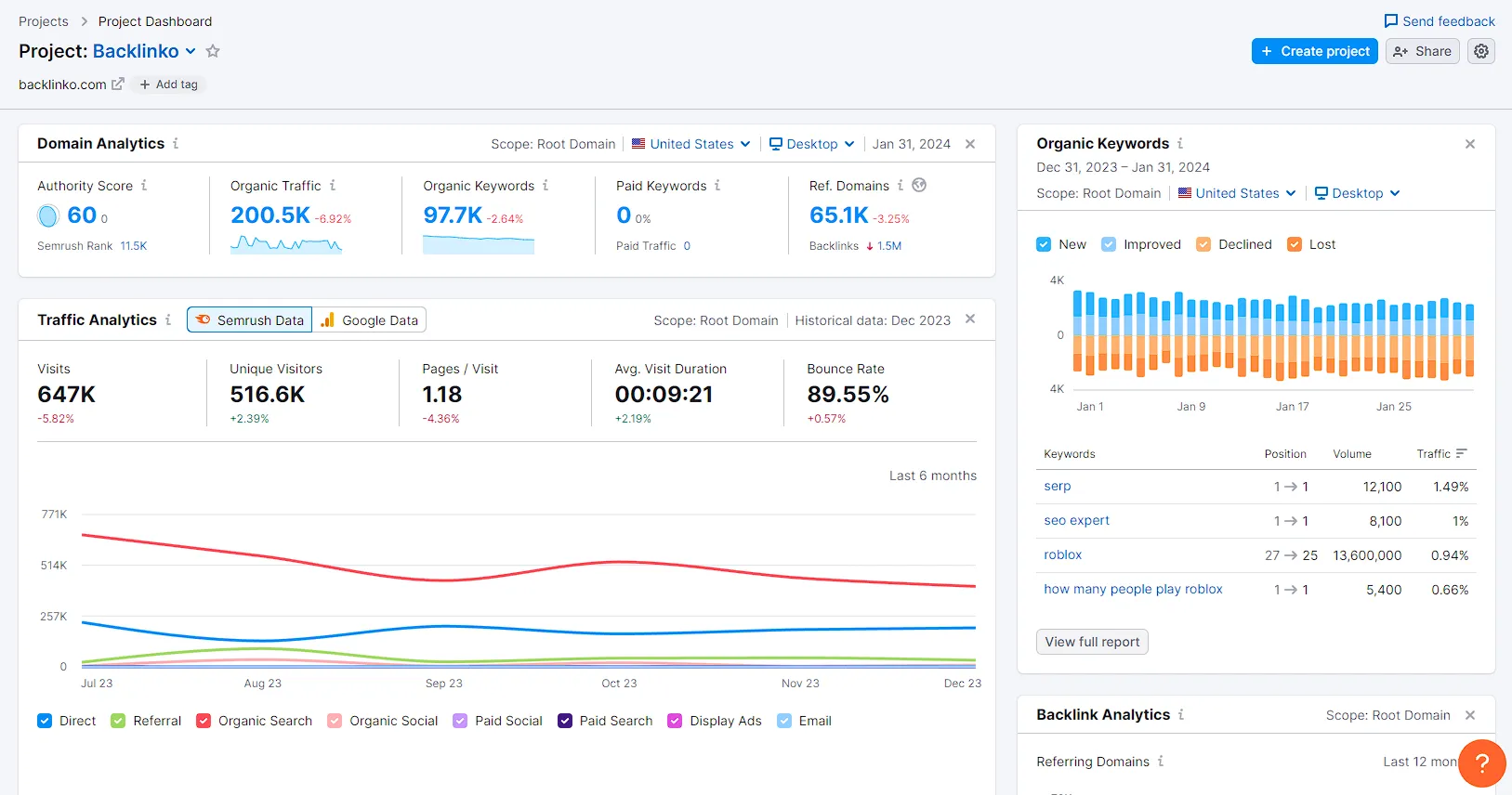
Task: Click the Create project button
Action: [1315, 51]
